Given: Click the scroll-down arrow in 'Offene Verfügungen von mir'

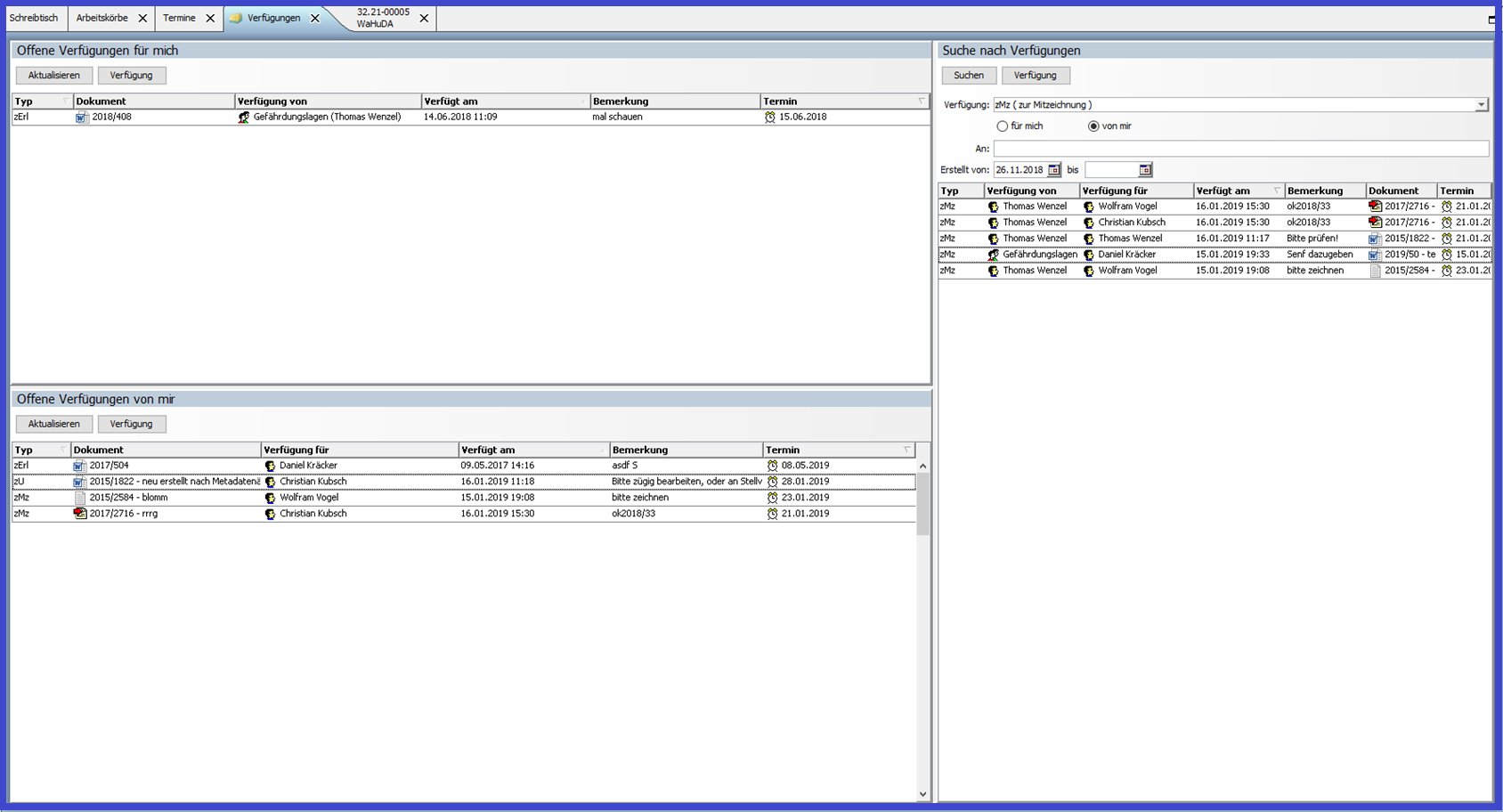Looking at the screenshot, I should 922,794.
